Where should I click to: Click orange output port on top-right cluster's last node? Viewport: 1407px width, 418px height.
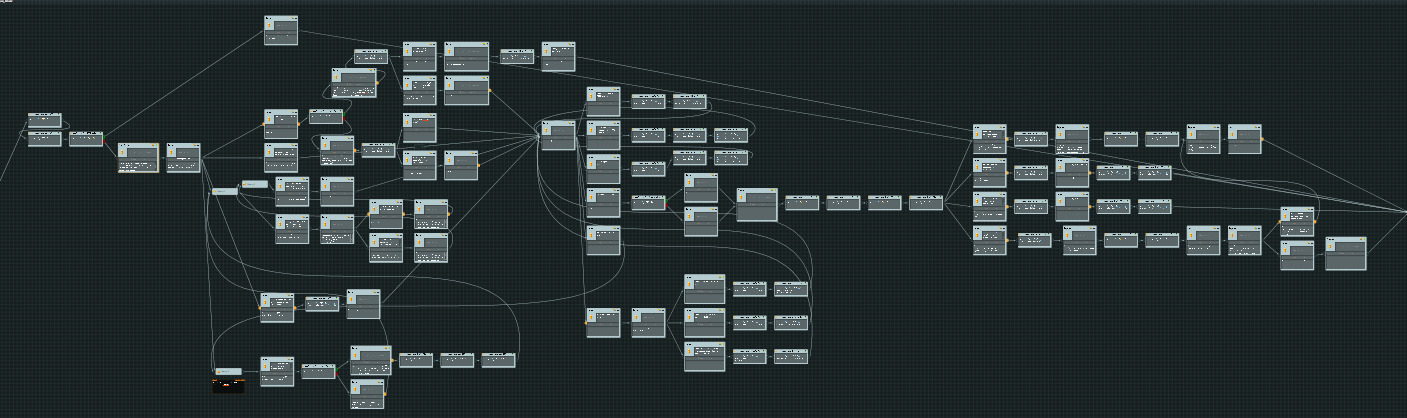point(1262,140)
